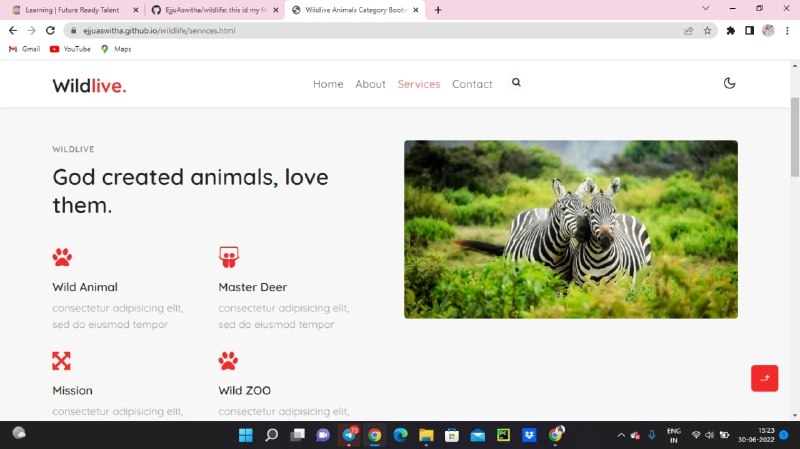Show hidden system tray icons
Screen dimensions: 800x449
tap(621, 435)
